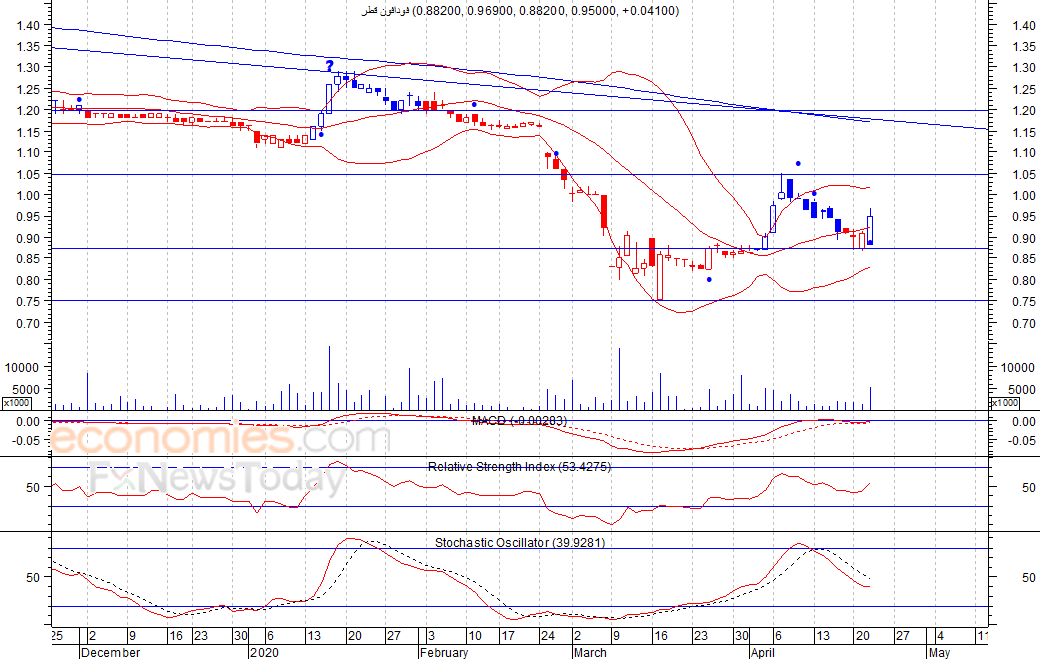
Task: Click the latest blue candlestick in April
Action: click(870, 229)
